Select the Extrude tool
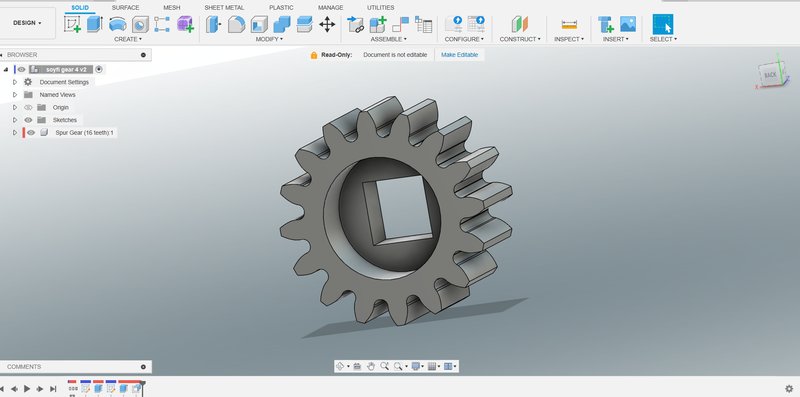Viewport: 800px width, 397px height. click(x=95, y=24)
